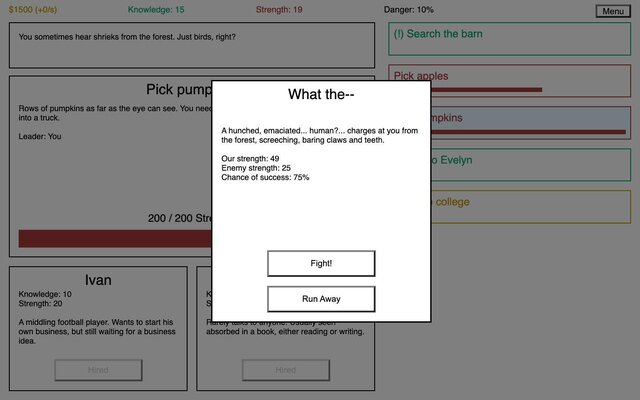The height and width of the screenshot is (400, 640).
Task: Click Ivan's 'Strength: 20' text
Action: (40, 304)
